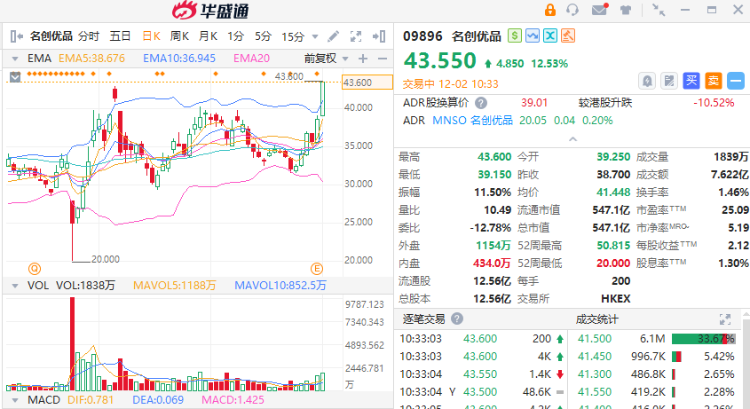The height and width of the screenshot is (409, 750).
Task: Open the stock notes icon
Action: pyautogui.click(x=669, y=81)
